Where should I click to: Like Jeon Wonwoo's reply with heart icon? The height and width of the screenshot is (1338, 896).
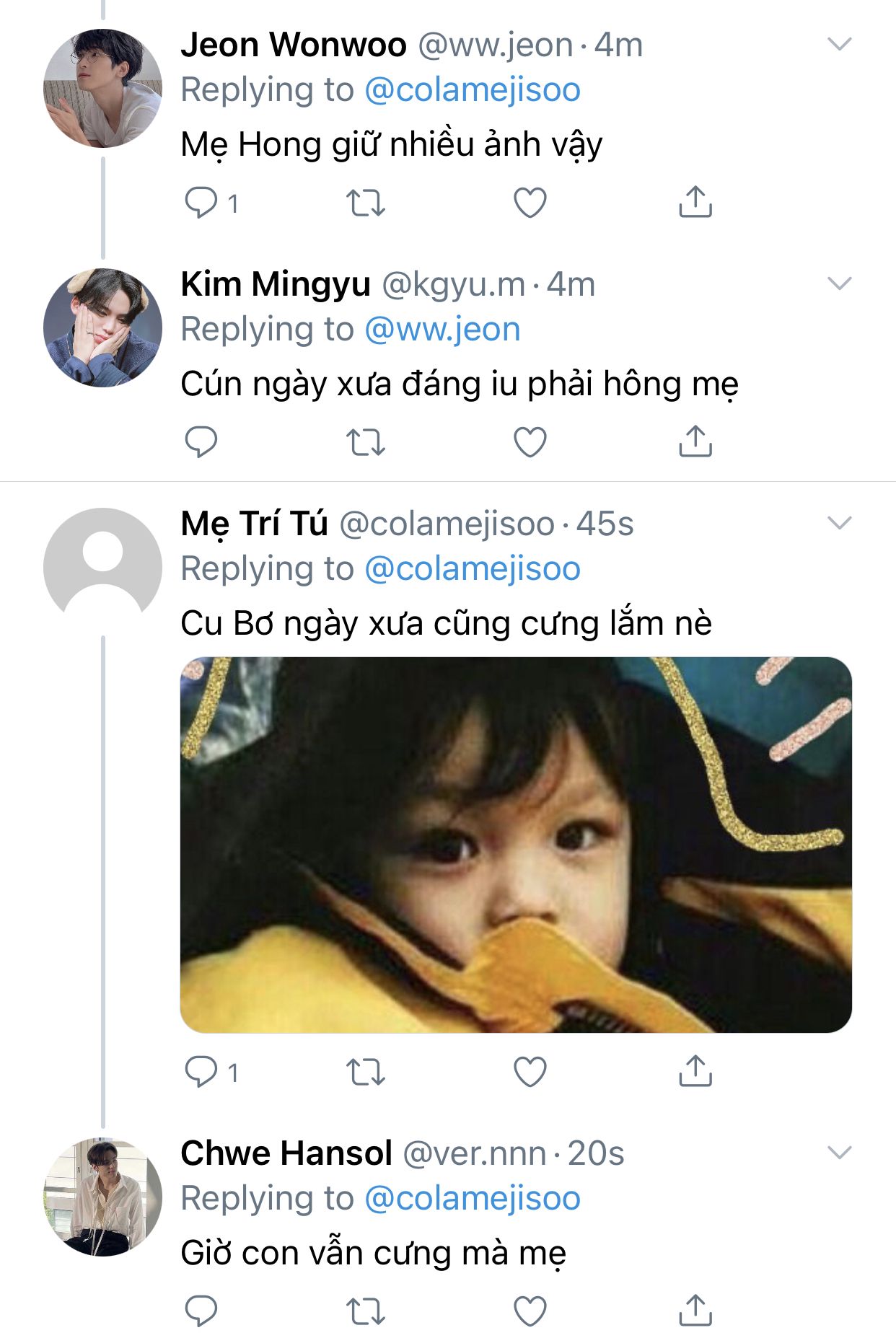coord(530,203)
